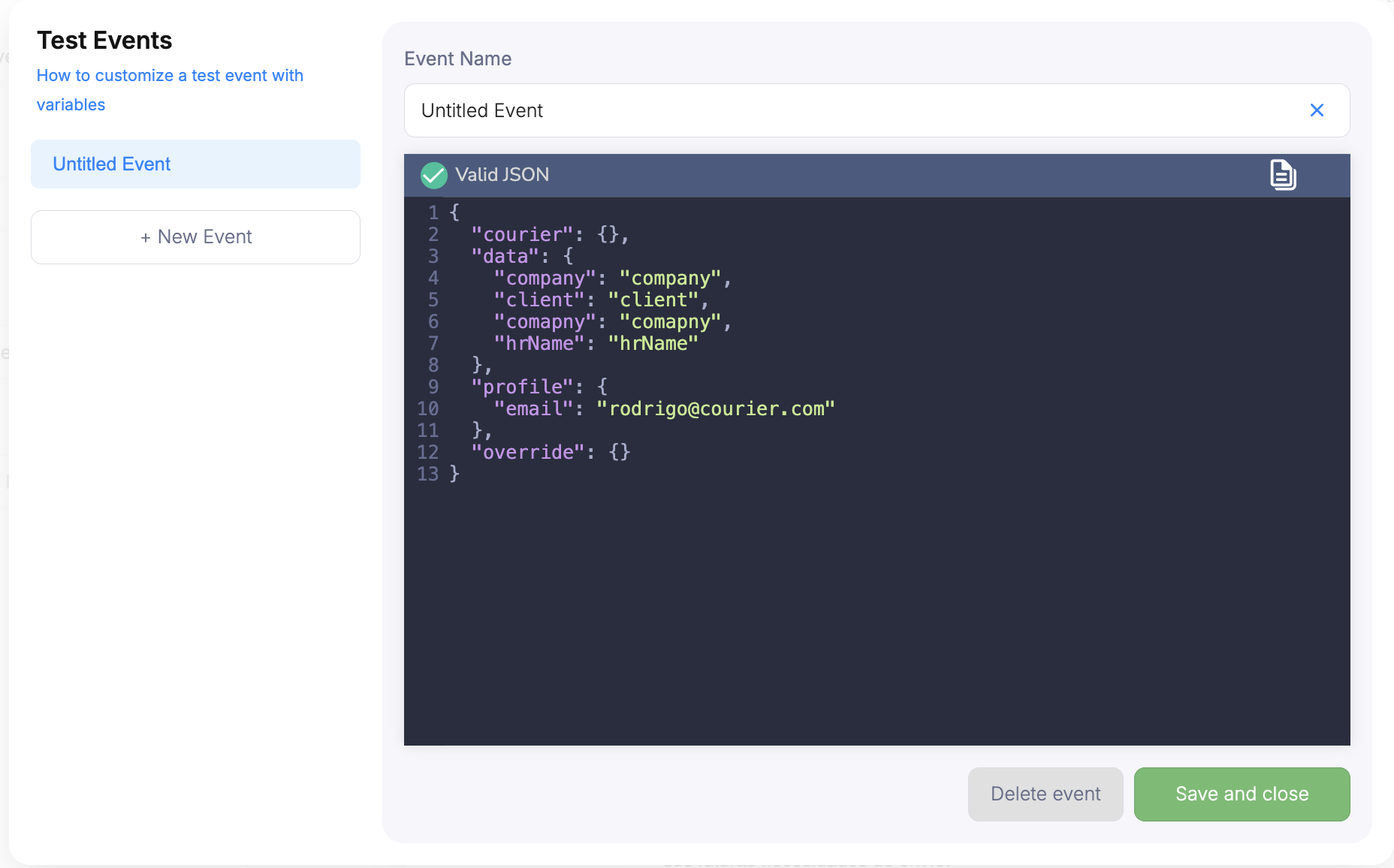Click the "client" value on line 5
Screen dimensions: 1394x868
click(x=653, y=300)
